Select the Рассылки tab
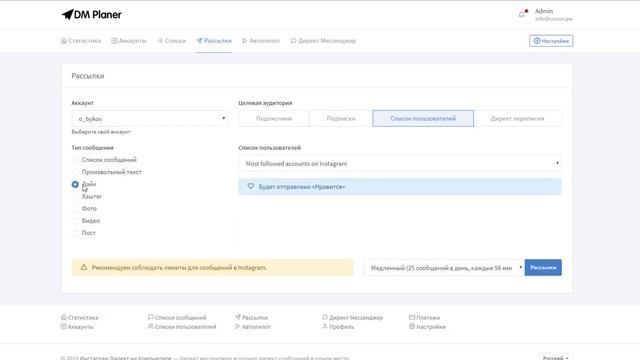 point(214,41)
